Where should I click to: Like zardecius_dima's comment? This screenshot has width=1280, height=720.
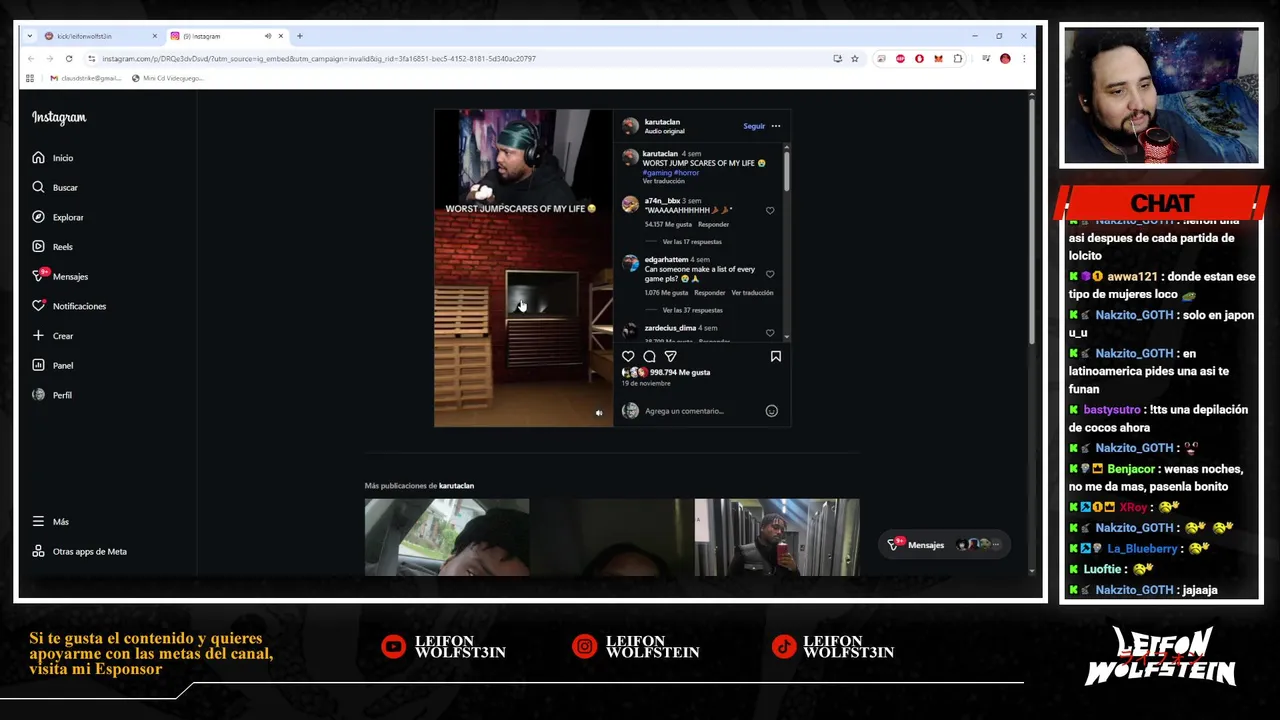pyautogui.click(x=770, y=333)
